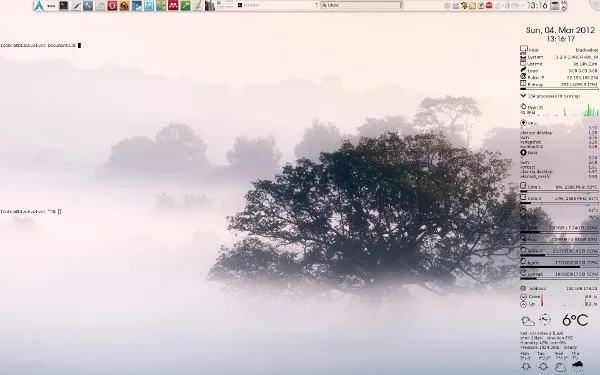Open the notepad with pencil launcher
This screenshot has height=375, width=600.
coord(197,5)
